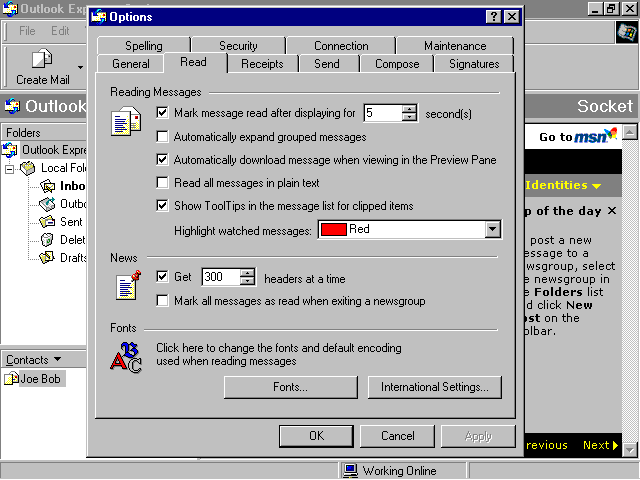Enable Mark all messages as read when exiting
The image size is (640, 480).
click(162, 301)
